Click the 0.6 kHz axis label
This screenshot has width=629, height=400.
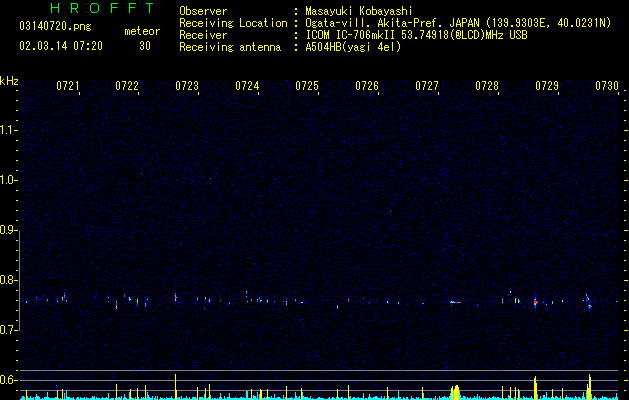[9, 380]
